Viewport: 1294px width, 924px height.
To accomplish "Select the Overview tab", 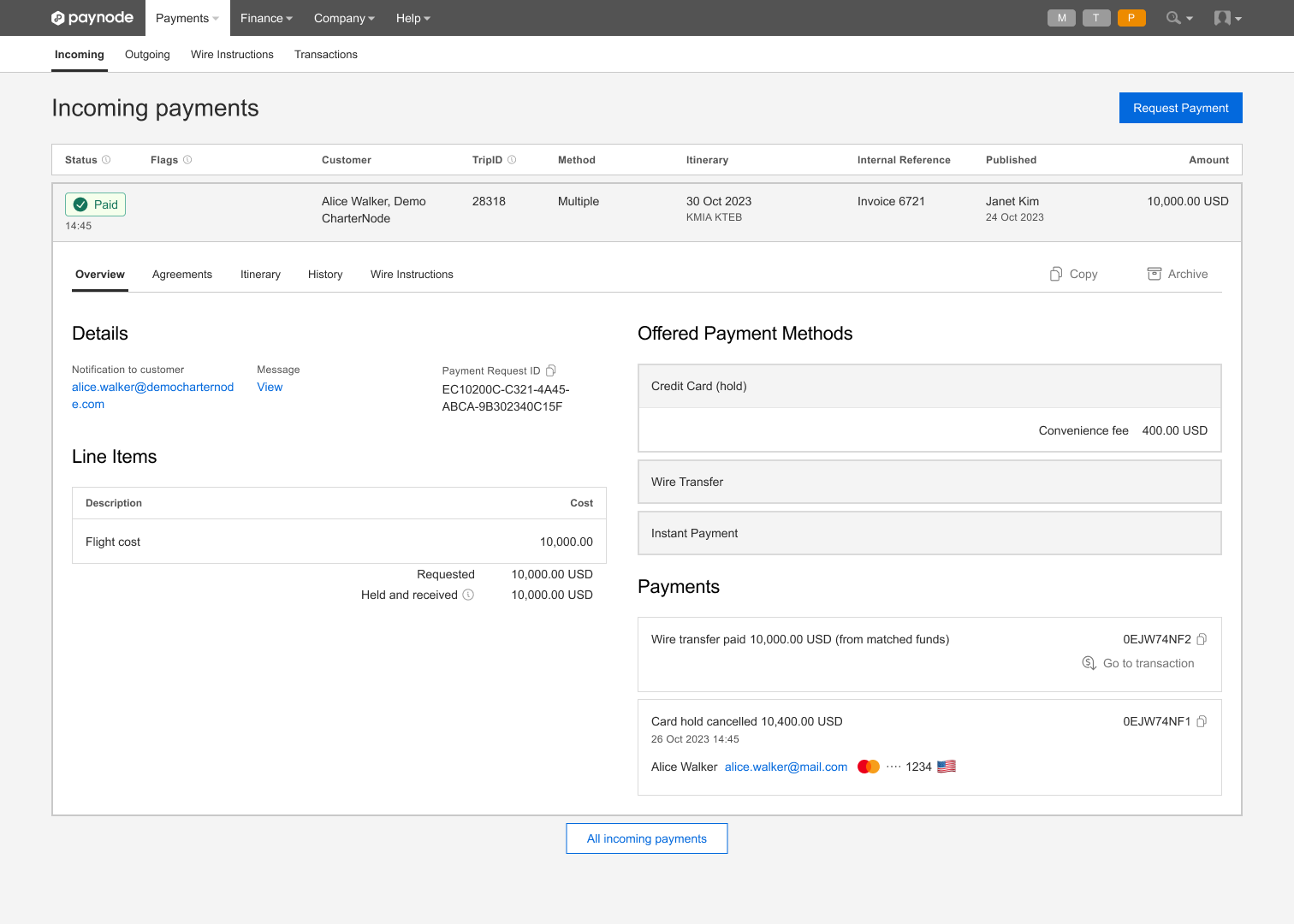I will [x=100, y=275].
